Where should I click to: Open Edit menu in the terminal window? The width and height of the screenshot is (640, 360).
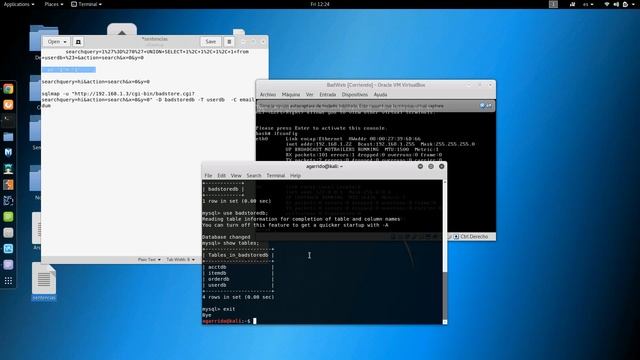coord(221,176)
